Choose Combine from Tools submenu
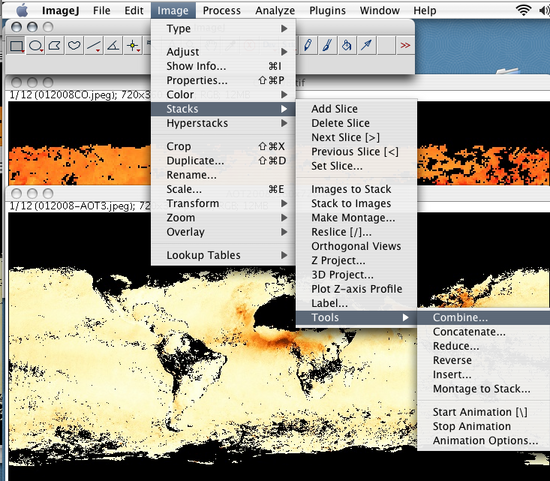Image resolution: width=550 pixels, height=481 pixels. coord(484,318)
